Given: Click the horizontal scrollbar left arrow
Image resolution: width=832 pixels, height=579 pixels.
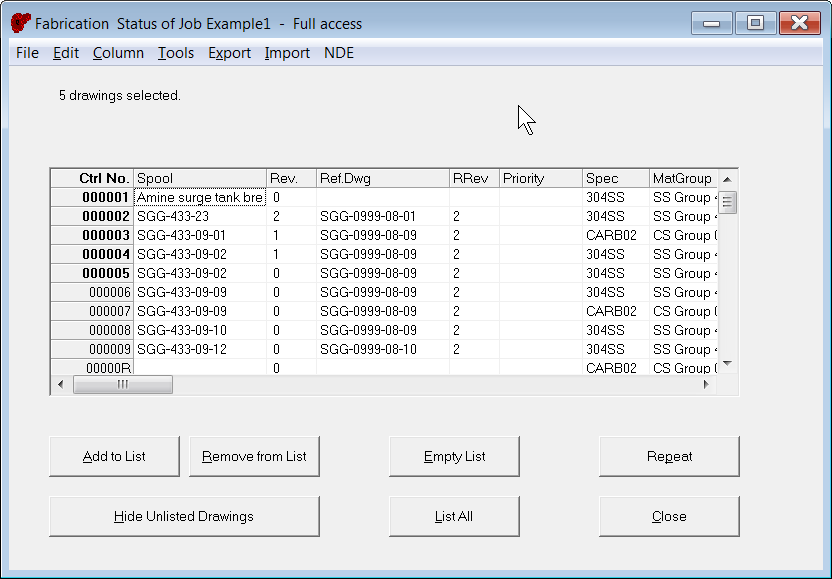Looking at the screenshot, I should click(61, 385).
